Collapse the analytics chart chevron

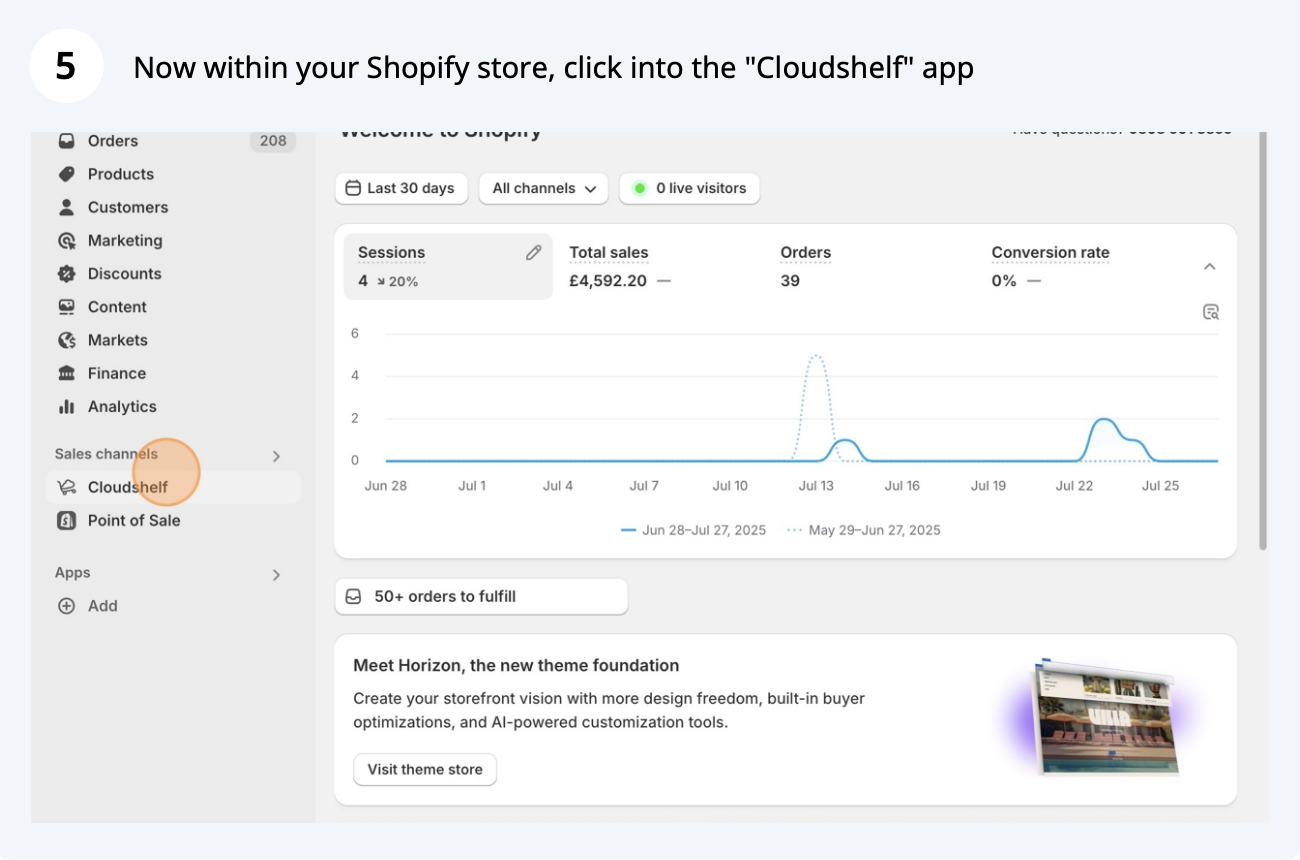[1210, 267]
